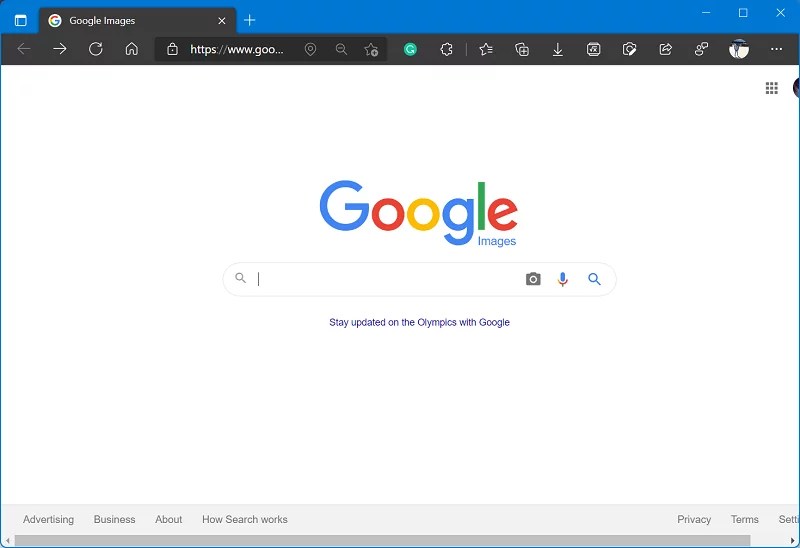800x548 pixels.
Task: Show the Downloads panel
Action: coord(558,49)
